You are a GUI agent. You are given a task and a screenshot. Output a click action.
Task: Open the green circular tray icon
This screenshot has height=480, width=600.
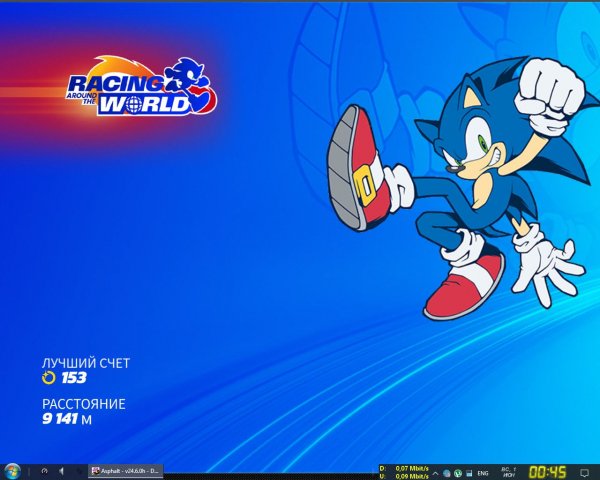tap(457, 471)
